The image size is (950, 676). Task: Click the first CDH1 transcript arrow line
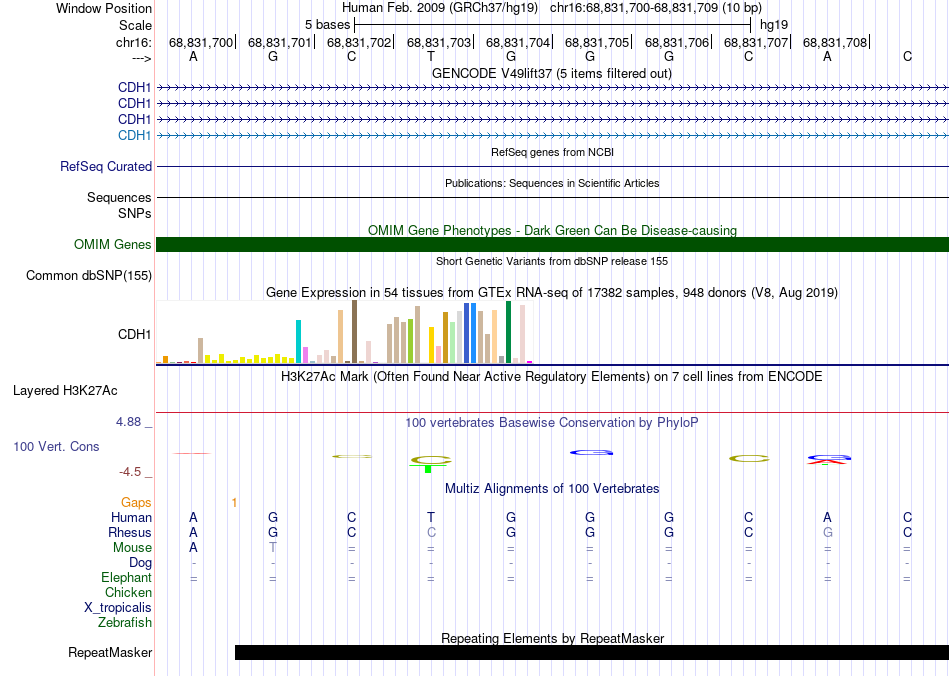pyautogui.click(x=552, y=88)
